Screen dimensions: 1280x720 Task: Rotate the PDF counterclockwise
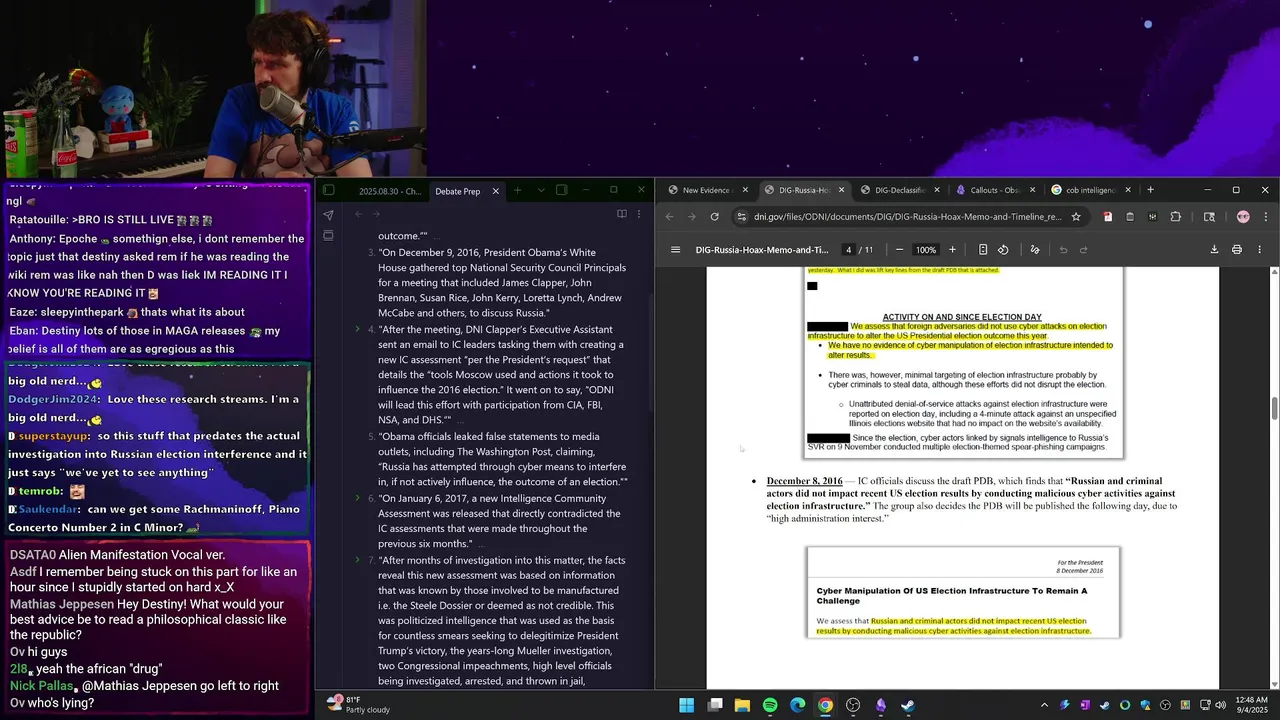1003,250
